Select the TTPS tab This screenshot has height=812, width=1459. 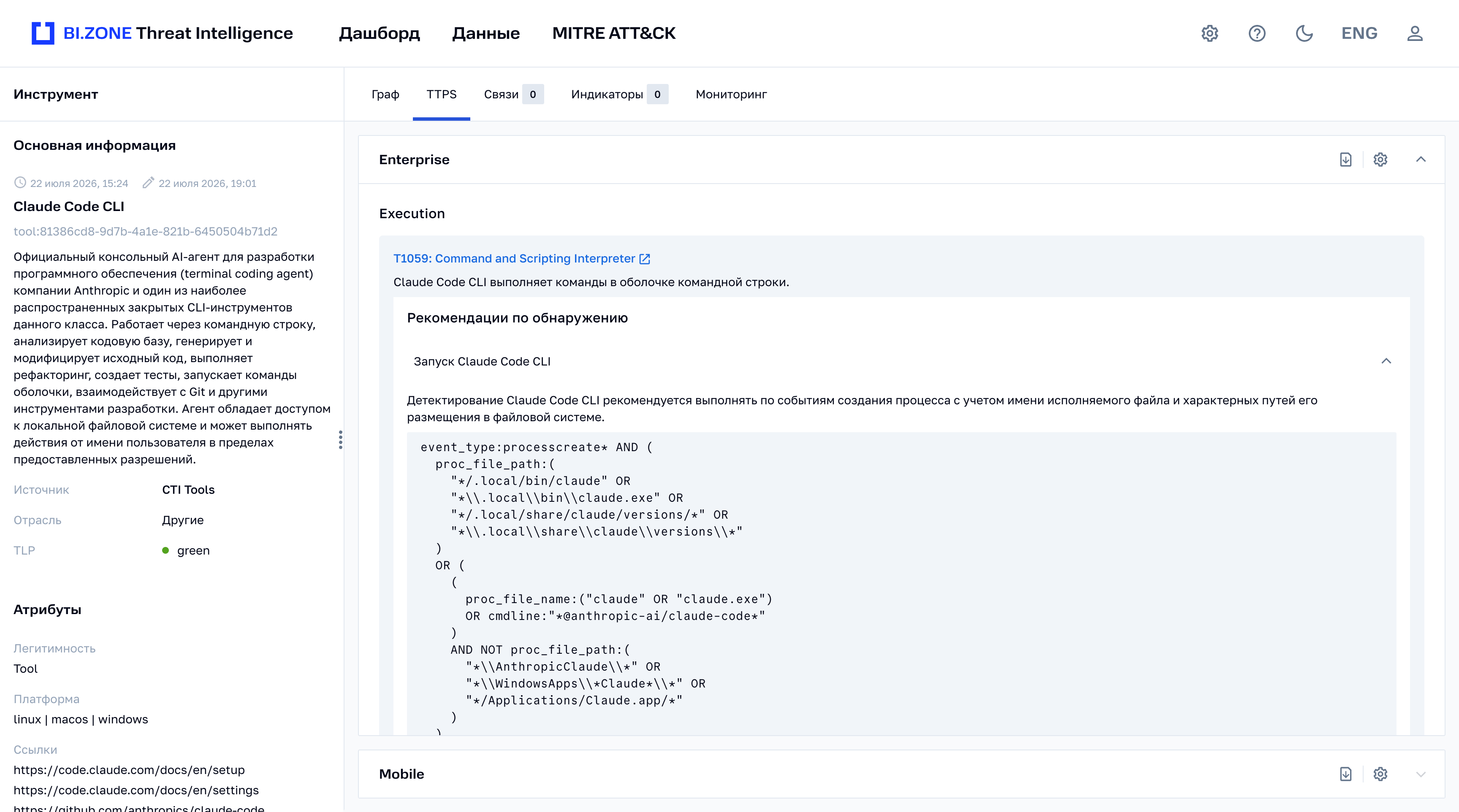pos(441,95)
